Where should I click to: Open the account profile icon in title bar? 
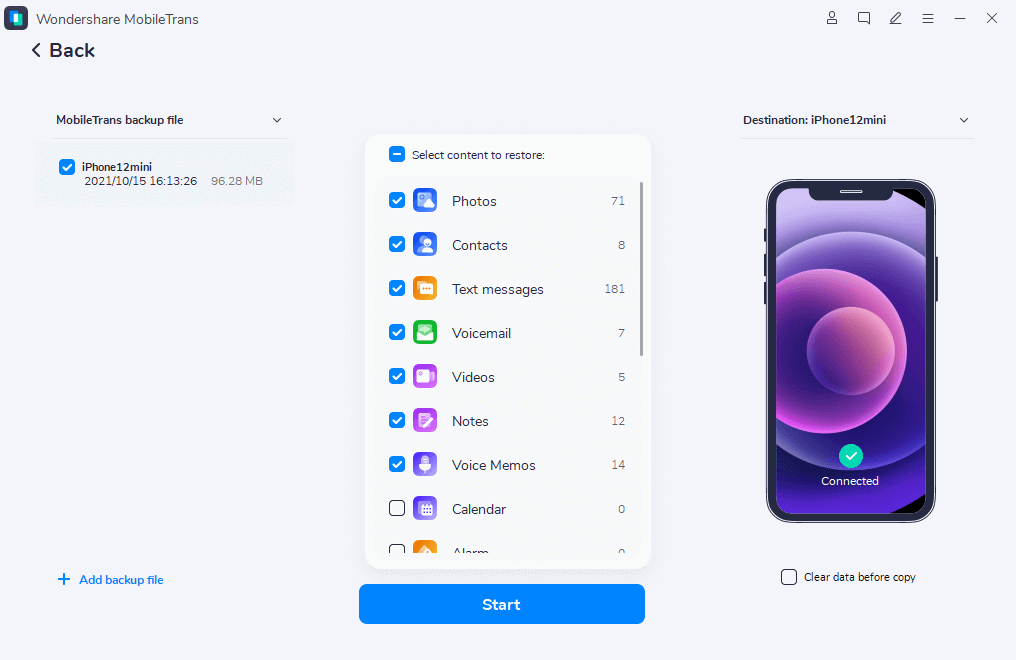832,18
